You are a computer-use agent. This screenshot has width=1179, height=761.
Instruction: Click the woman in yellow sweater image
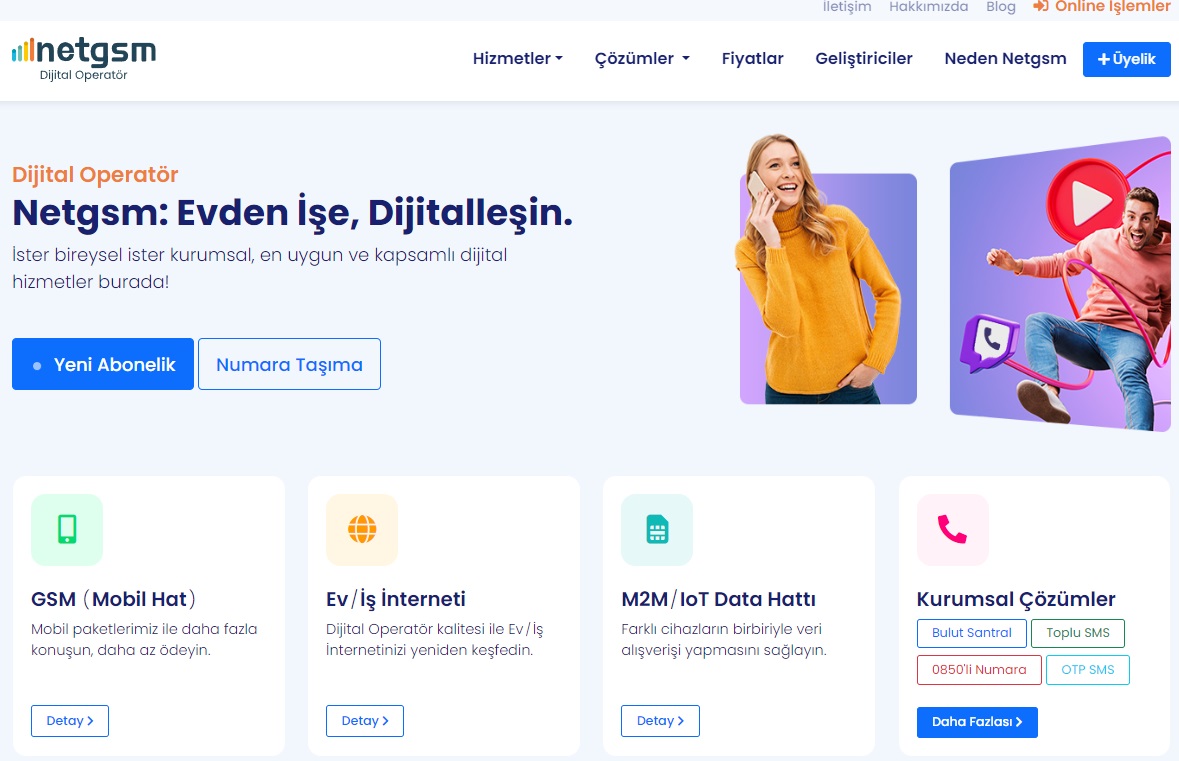click(x=820, y=269)
